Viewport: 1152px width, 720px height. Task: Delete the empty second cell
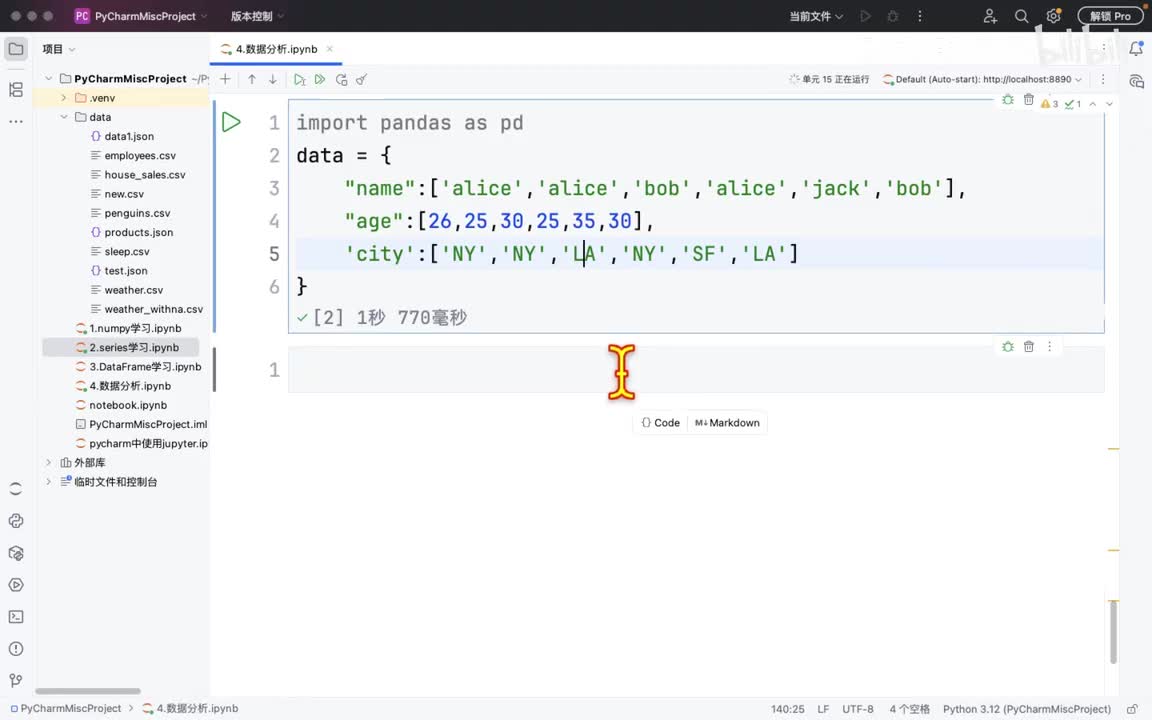coord(1029,347)
